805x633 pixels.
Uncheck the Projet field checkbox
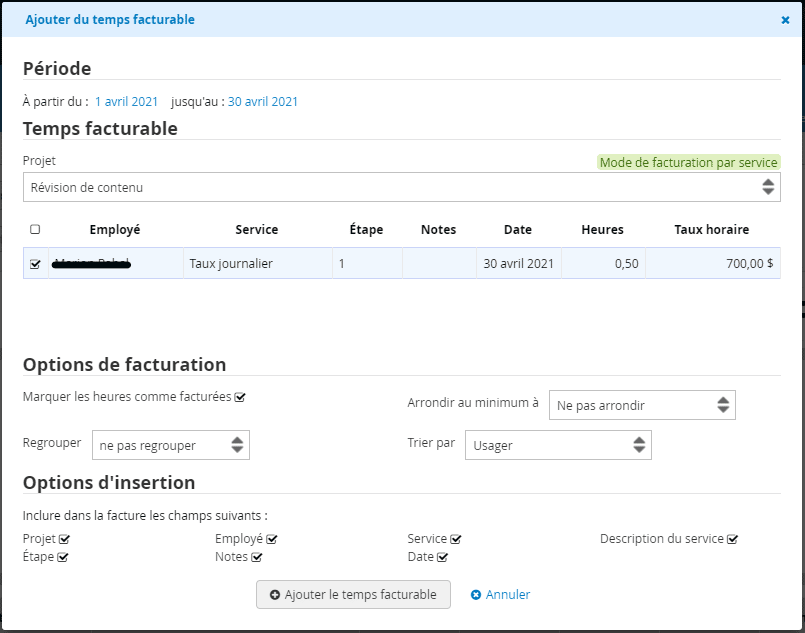(64, 539)
